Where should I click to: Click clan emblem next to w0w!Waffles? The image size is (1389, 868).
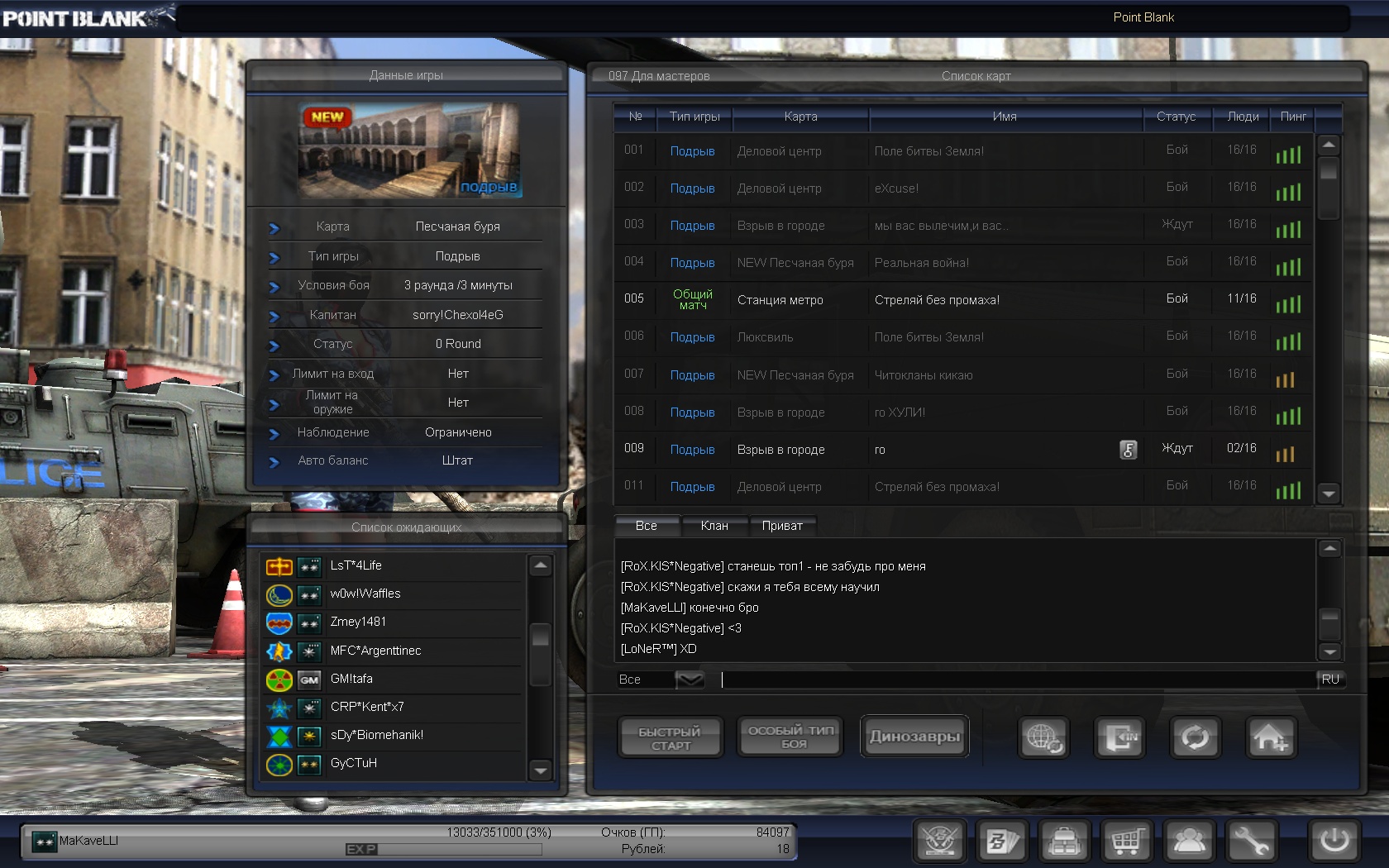coord(279,594)
